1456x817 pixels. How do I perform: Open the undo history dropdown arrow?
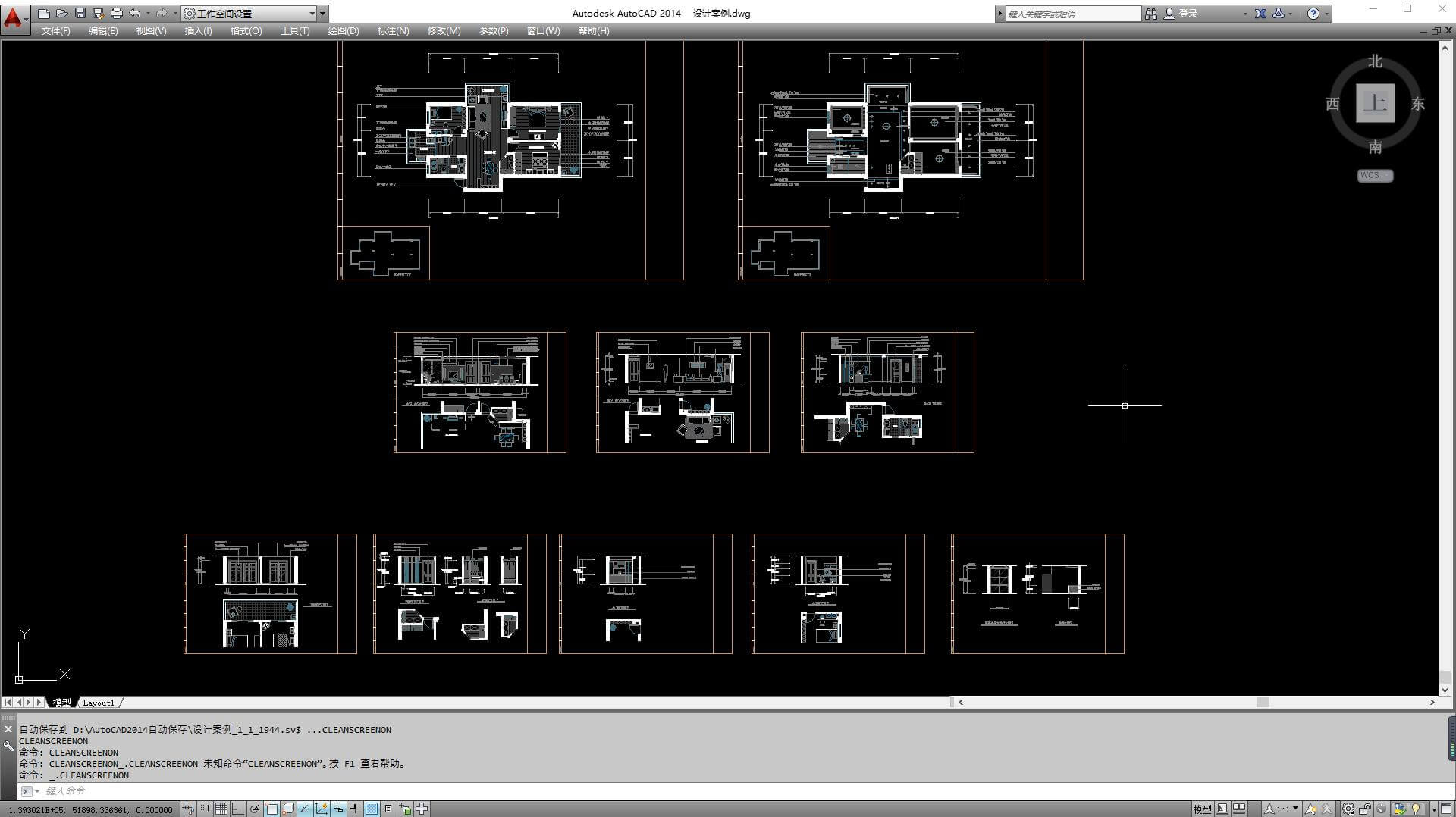click(x=148, y=14)
